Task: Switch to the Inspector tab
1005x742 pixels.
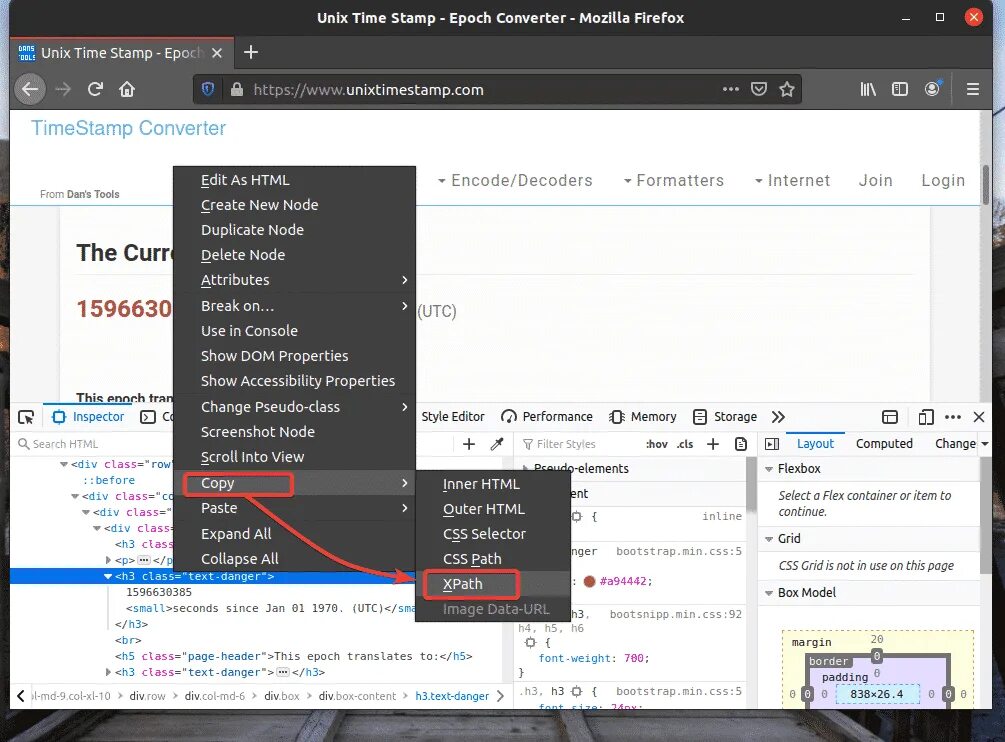Action: tap(88, 417)
